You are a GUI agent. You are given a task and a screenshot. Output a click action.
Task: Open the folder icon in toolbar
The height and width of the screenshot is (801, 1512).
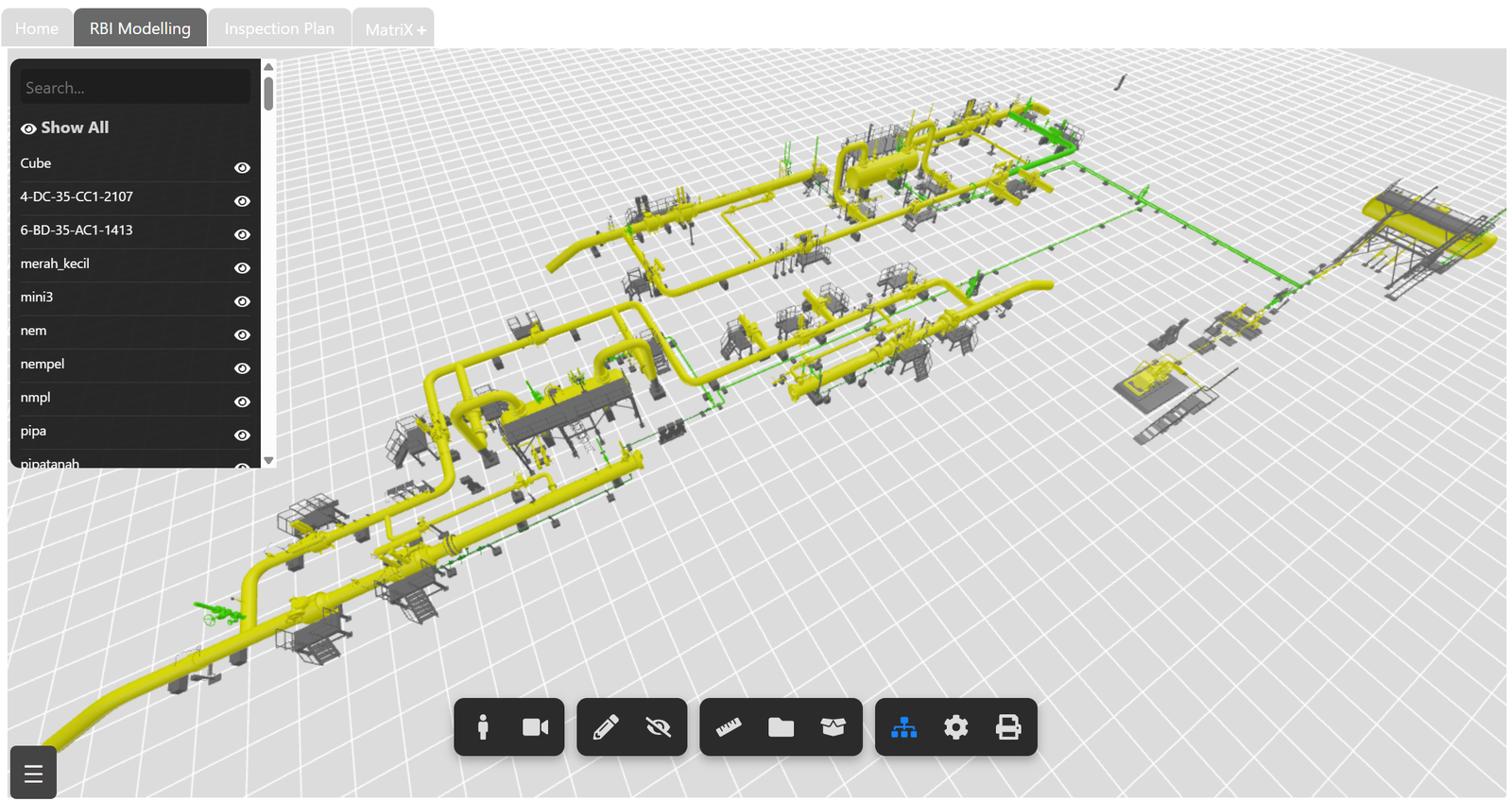pyautogui.click(x=781, y=726)
